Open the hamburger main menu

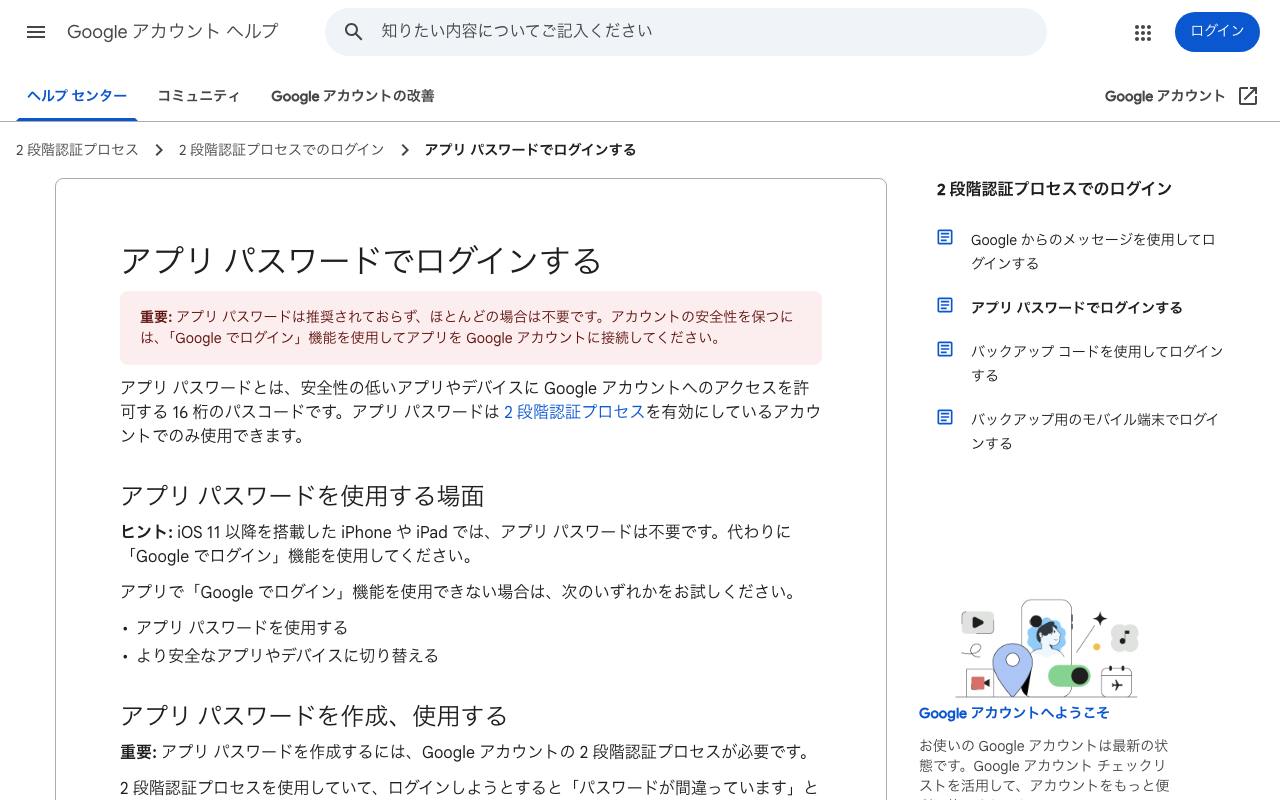(36, 32)
